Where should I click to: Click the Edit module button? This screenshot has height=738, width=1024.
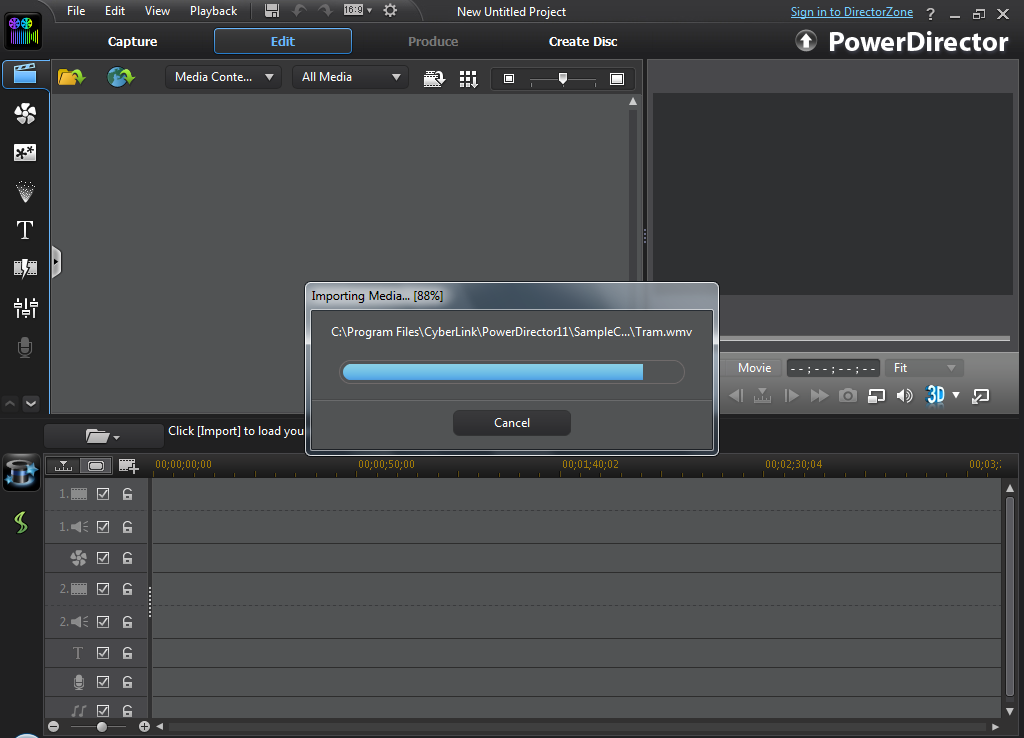point(283,41)
